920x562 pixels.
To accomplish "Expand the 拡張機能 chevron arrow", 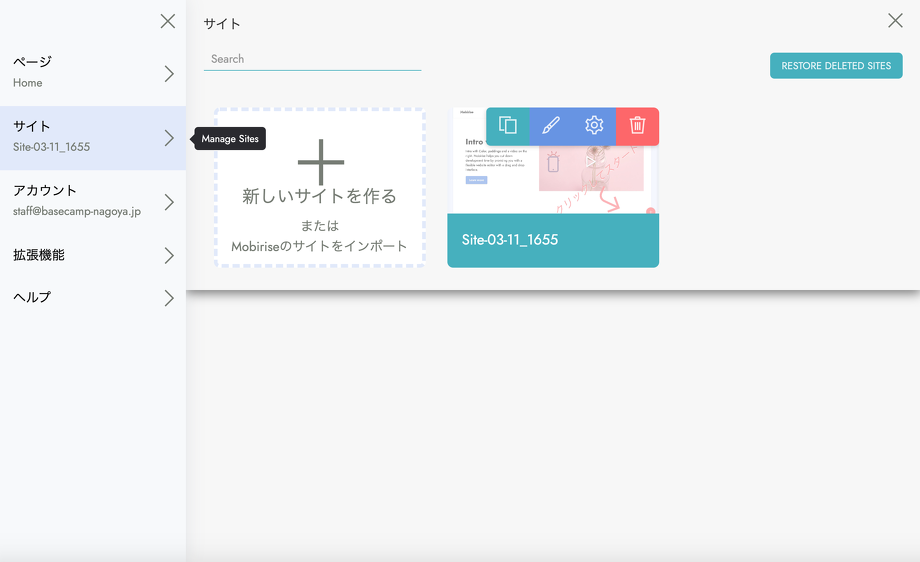I will point(169,256).
